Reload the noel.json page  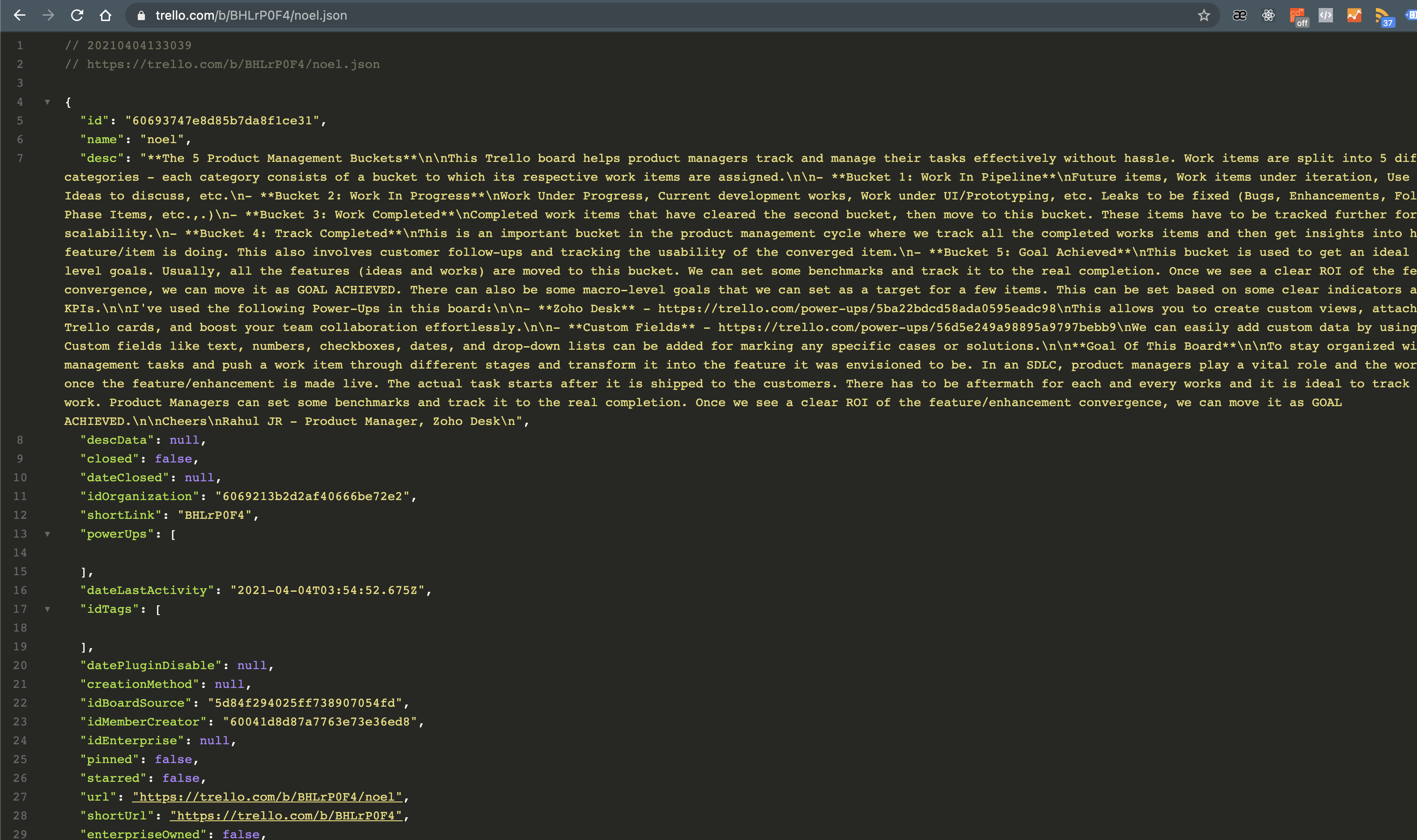click(x=77, y=15)
